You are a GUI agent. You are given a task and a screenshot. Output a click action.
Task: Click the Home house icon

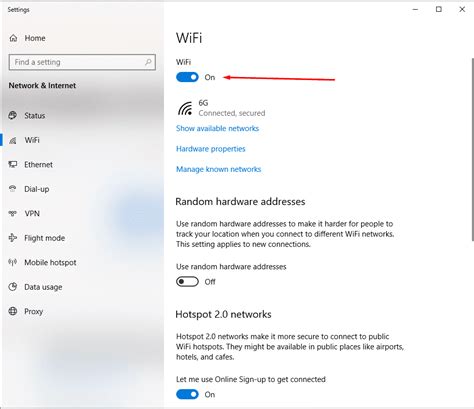(13, 38)
